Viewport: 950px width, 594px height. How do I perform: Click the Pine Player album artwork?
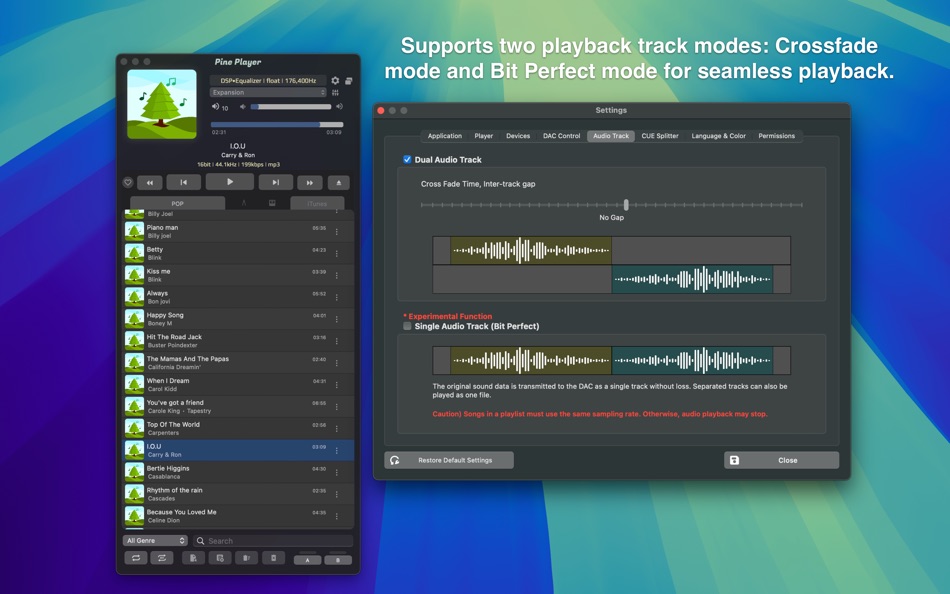[162, 104]
